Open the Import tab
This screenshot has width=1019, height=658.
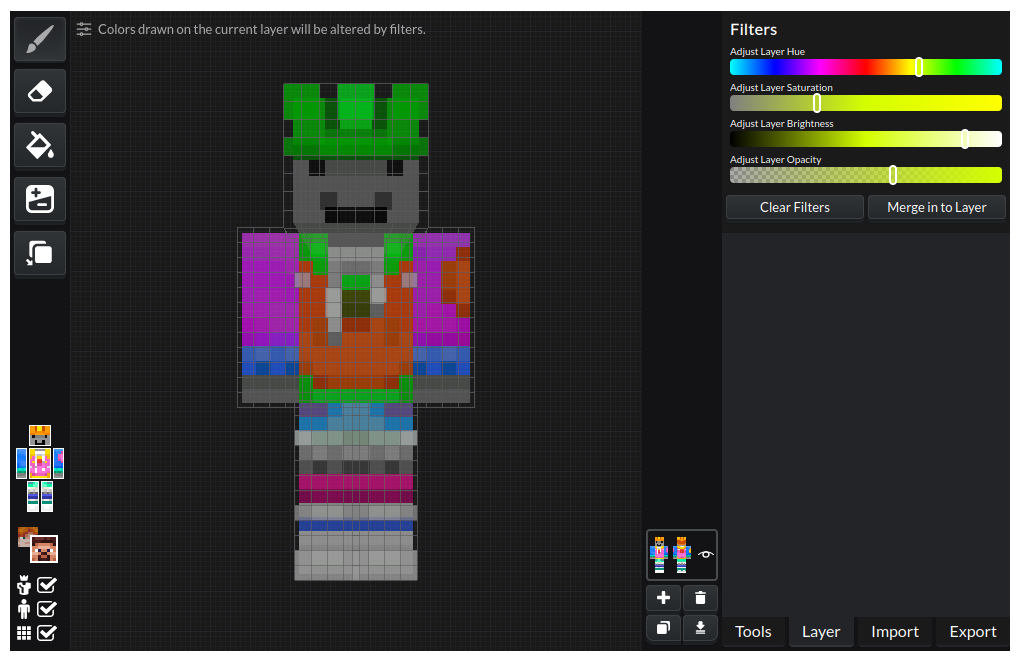click(x=894, y=631)
